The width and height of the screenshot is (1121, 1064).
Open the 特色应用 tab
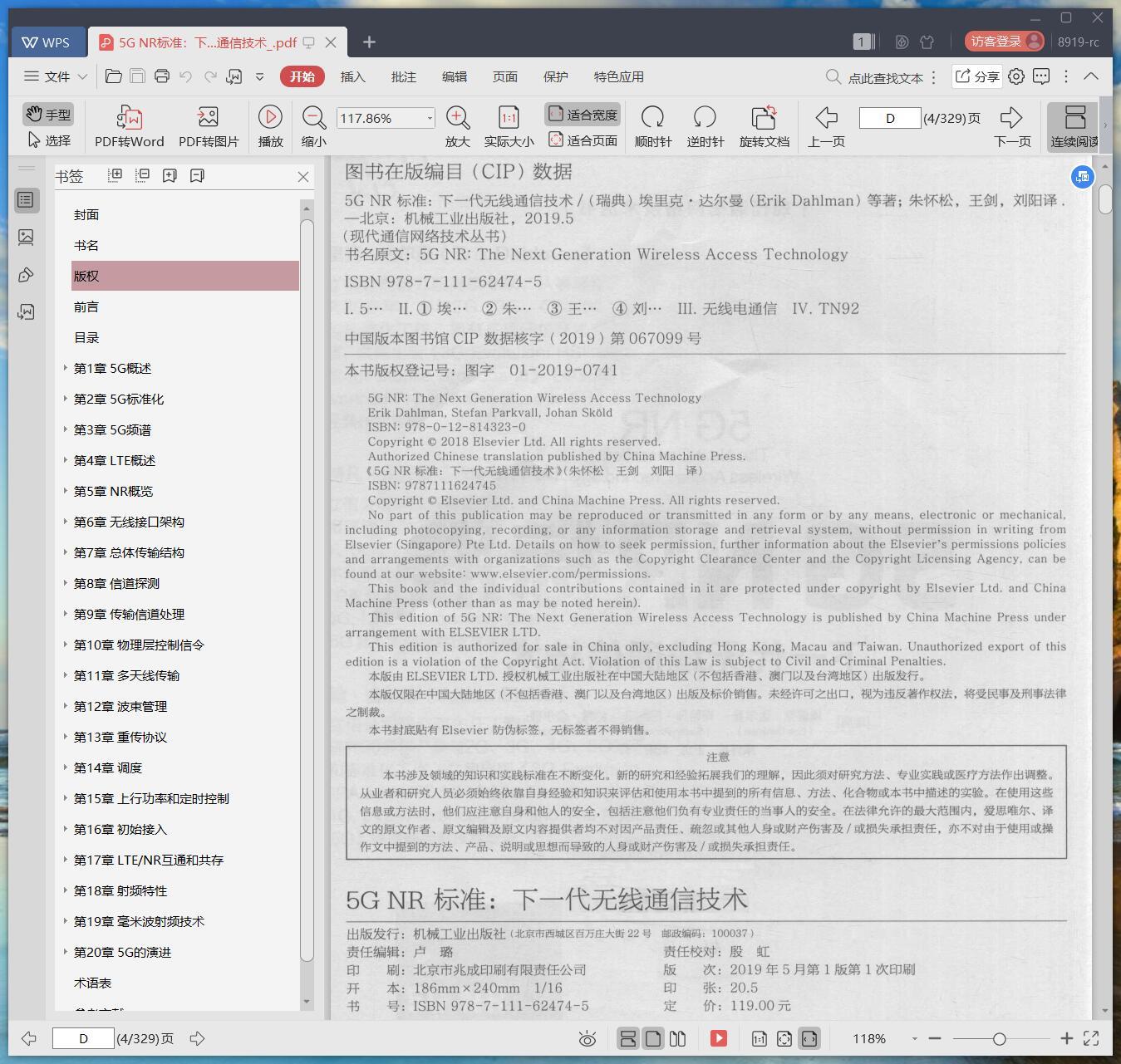point(618,76)
